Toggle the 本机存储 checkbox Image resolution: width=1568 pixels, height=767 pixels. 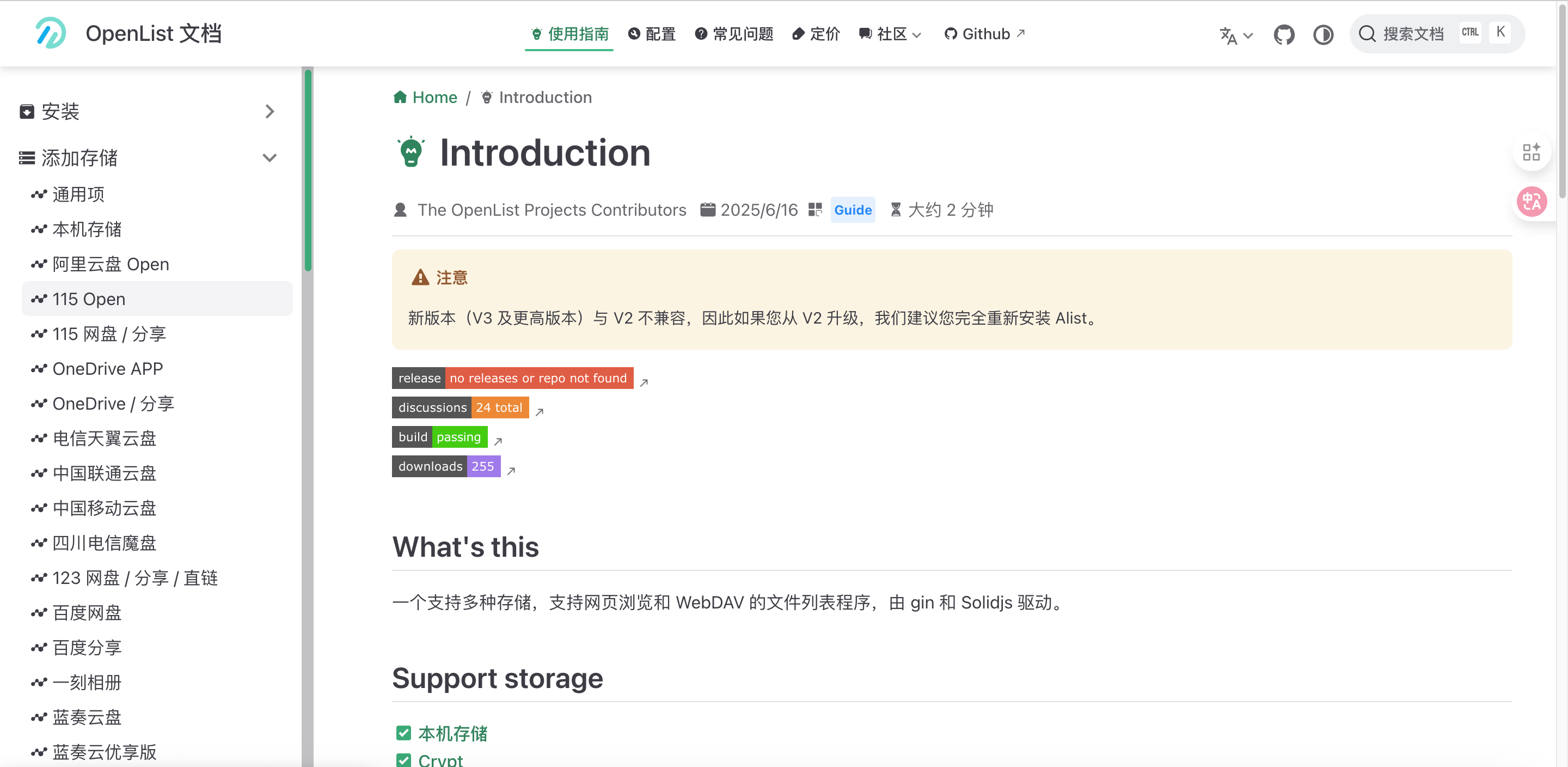(403, 732)
